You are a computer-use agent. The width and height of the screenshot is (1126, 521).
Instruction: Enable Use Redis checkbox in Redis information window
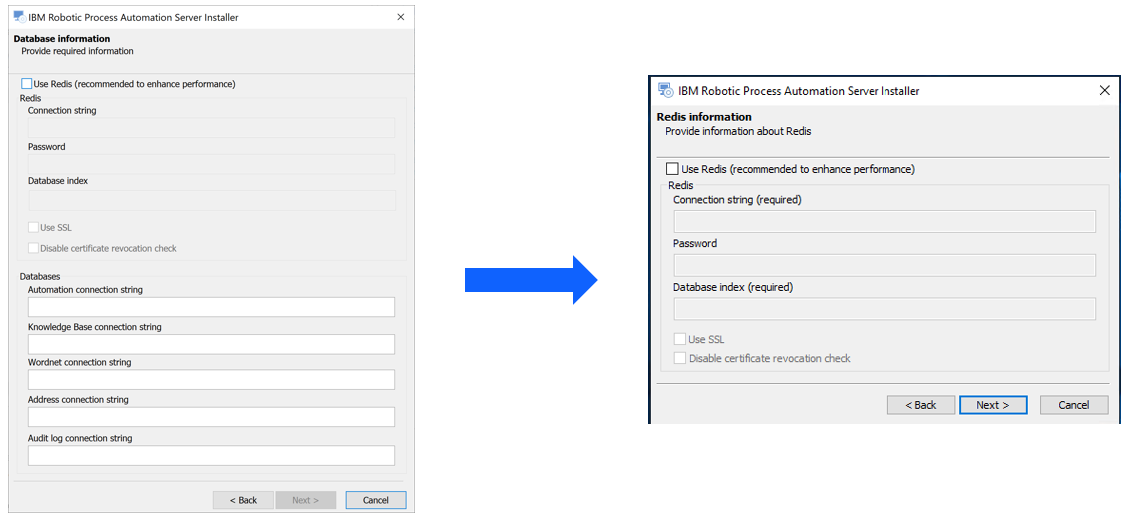(672, 169)
